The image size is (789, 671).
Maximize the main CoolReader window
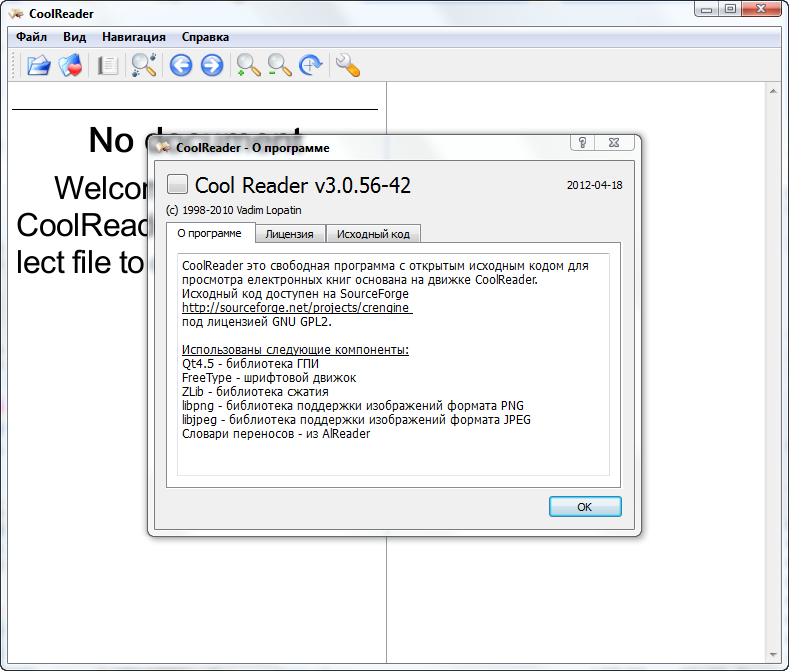[x=730, y=9]
